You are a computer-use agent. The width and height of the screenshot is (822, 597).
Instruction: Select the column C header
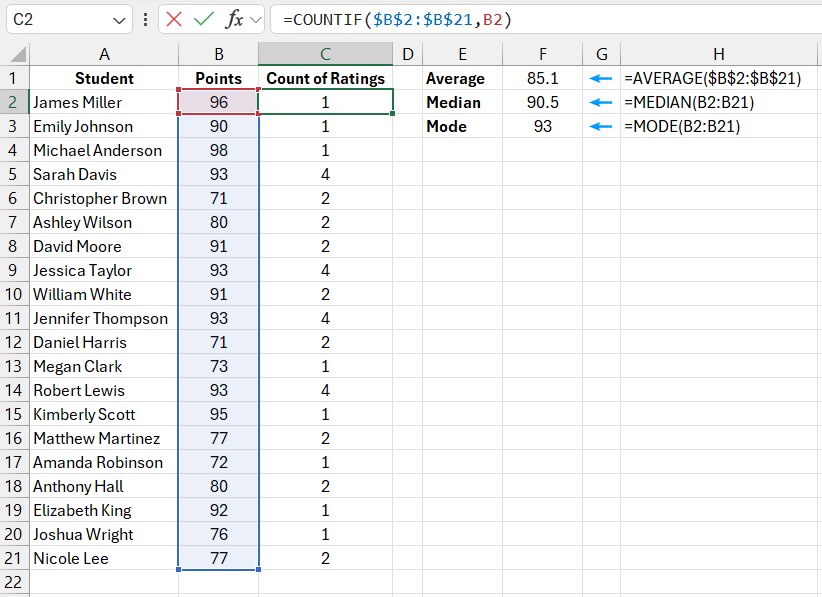point(325,54)
